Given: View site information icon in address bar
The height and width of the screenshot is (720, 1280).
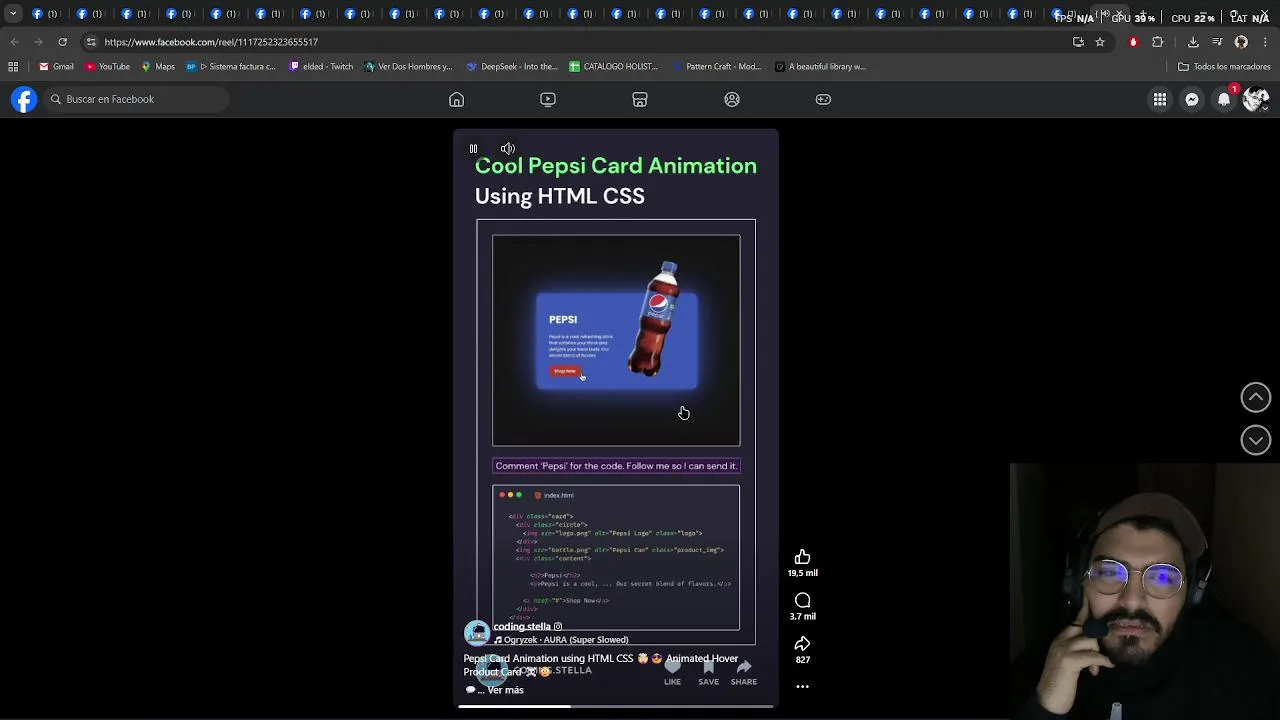Looking at the screenshot, I should tap(91, 42).
